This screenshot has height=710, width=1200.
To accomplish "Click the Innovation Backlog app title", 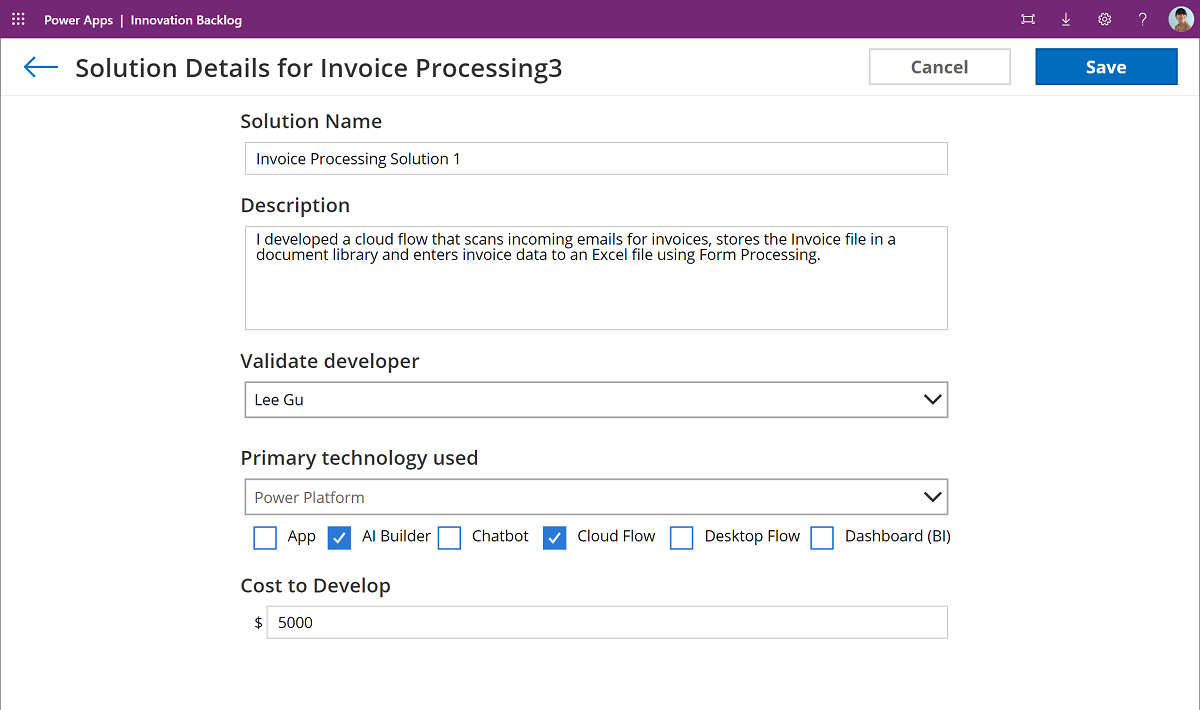I will (186, 20).
